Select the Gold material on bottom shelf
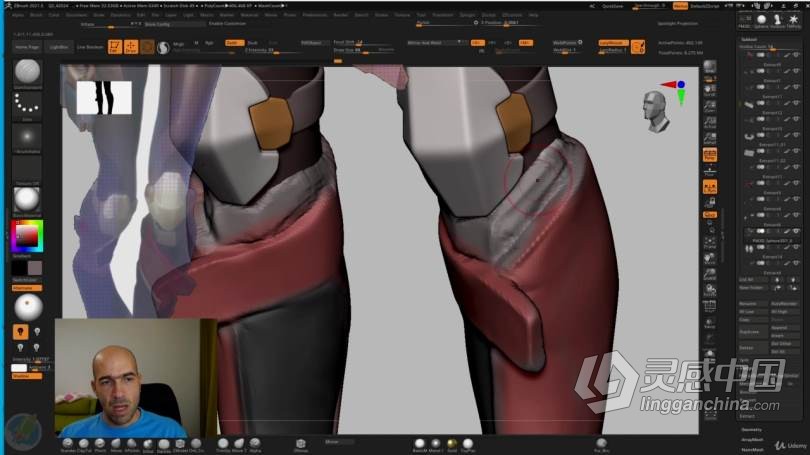This screenshot has height=455, width=810. [451, 444]
